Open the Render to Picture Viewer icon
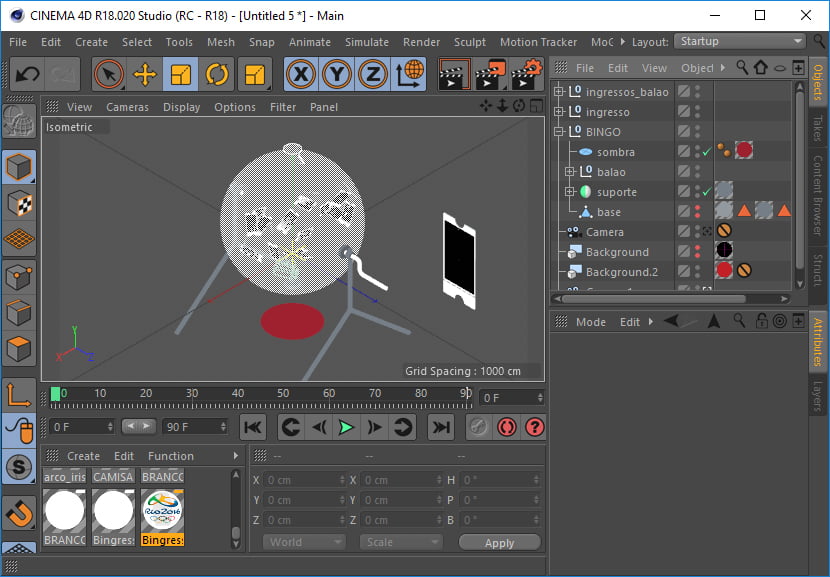 pyautogui.click(x=491, y=74)
